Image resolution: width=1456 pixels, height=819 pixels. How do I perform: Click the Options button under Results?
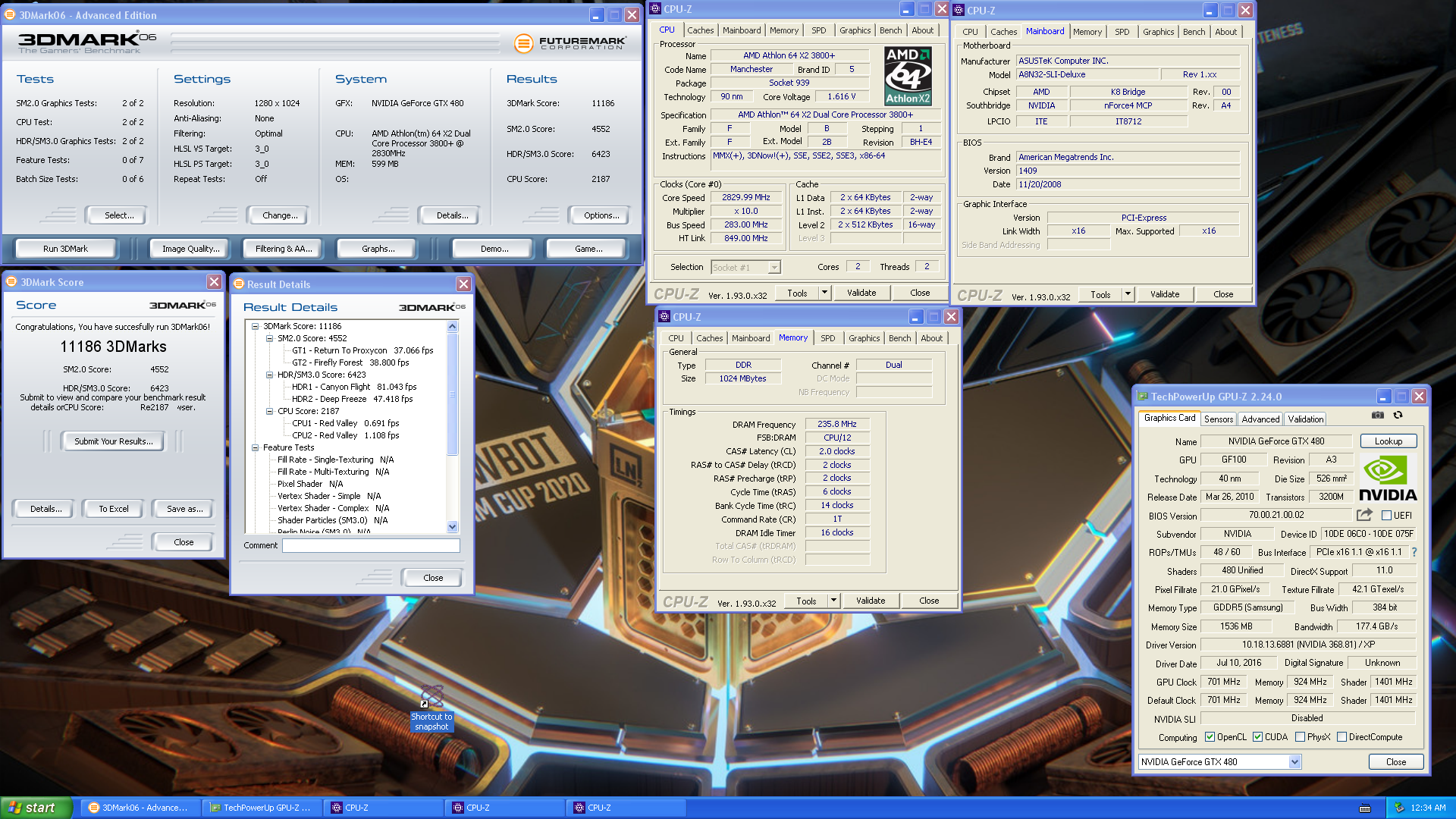601,215
